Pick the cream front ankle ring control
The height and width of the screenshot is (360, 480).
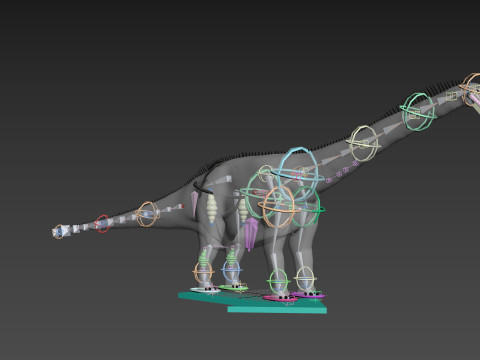(x=305, y=278)
